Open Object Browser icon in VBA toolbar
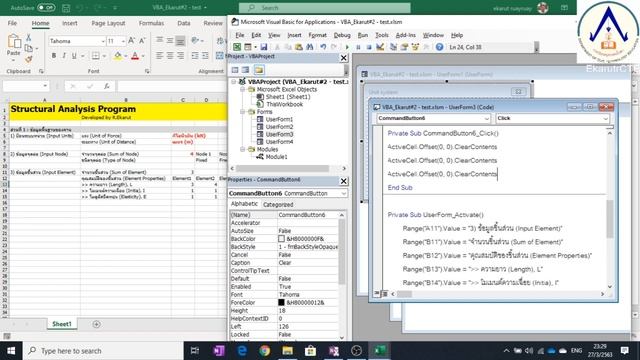 416,47
